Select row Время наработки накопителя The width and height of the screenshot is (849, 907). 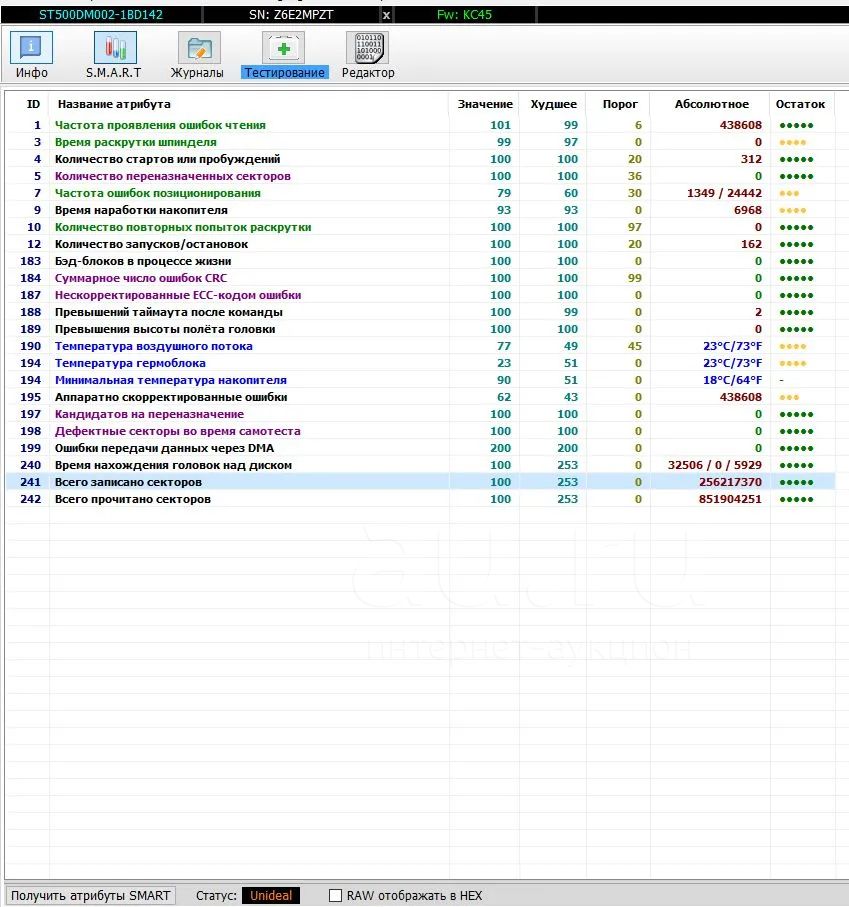point(420,210)
